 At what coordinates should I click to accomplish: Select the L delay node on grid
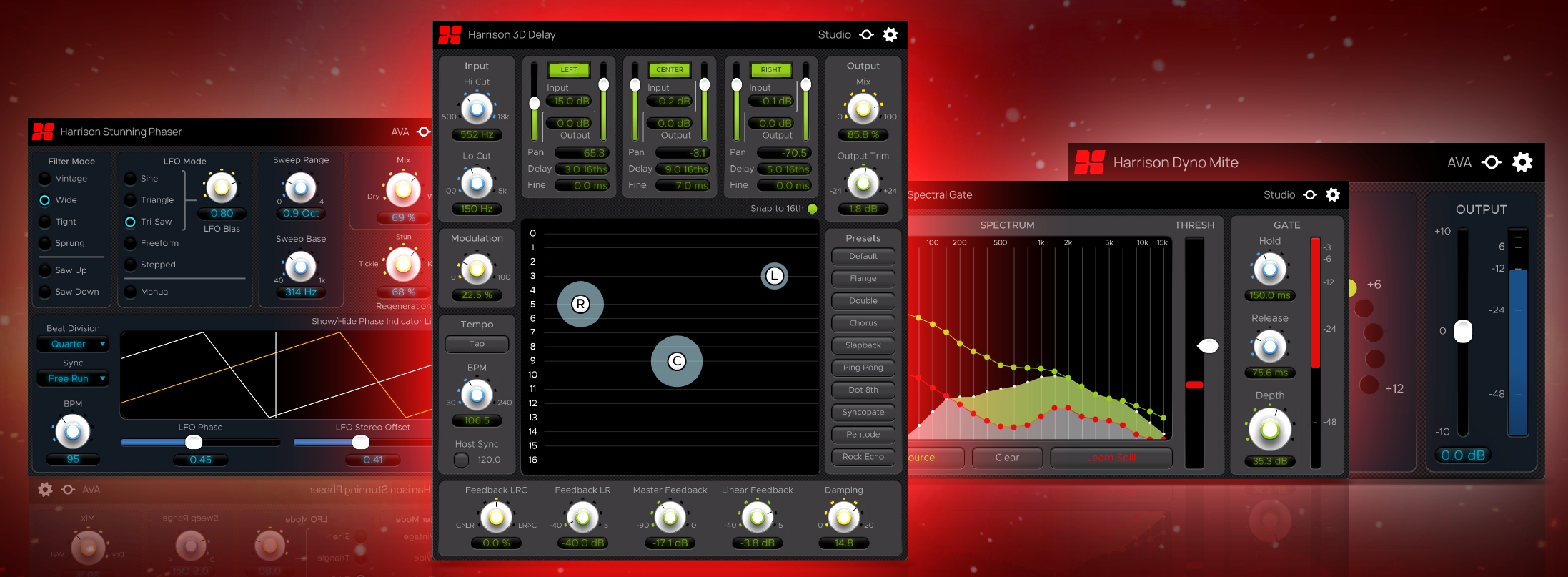point(774,276)
